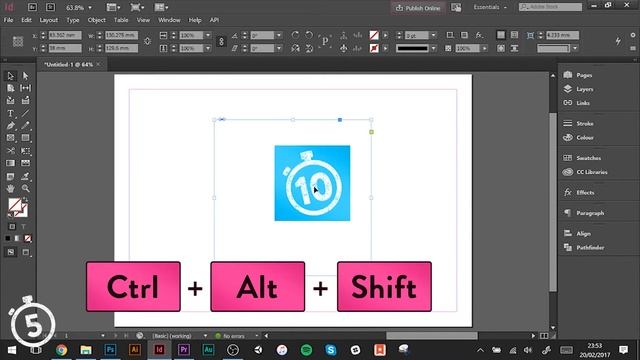Click the blue stopwatch image on the page
Screen dimensions: 640x360
tap(312, 183)
